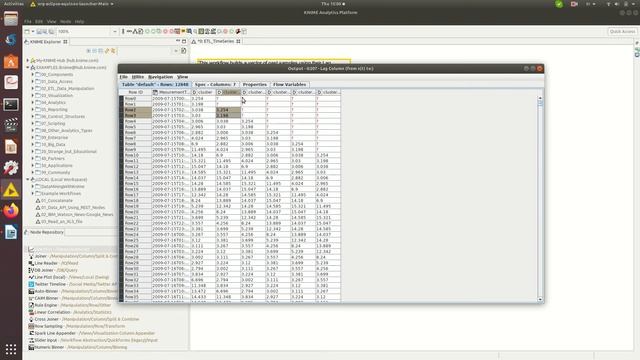Open Terminal from the dock

coord(11,104)
